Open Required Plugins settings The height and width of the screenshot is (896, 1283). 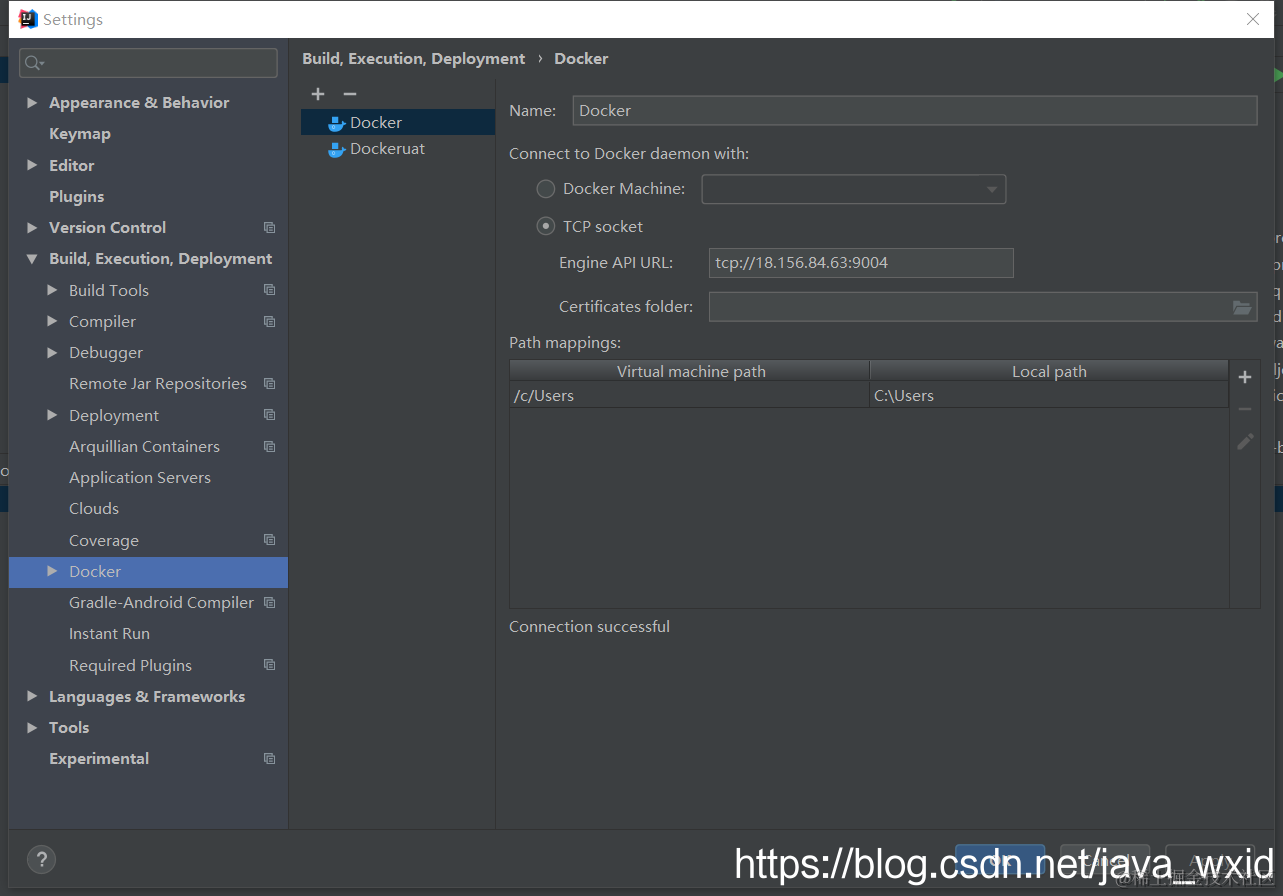[x=130, y=666]
